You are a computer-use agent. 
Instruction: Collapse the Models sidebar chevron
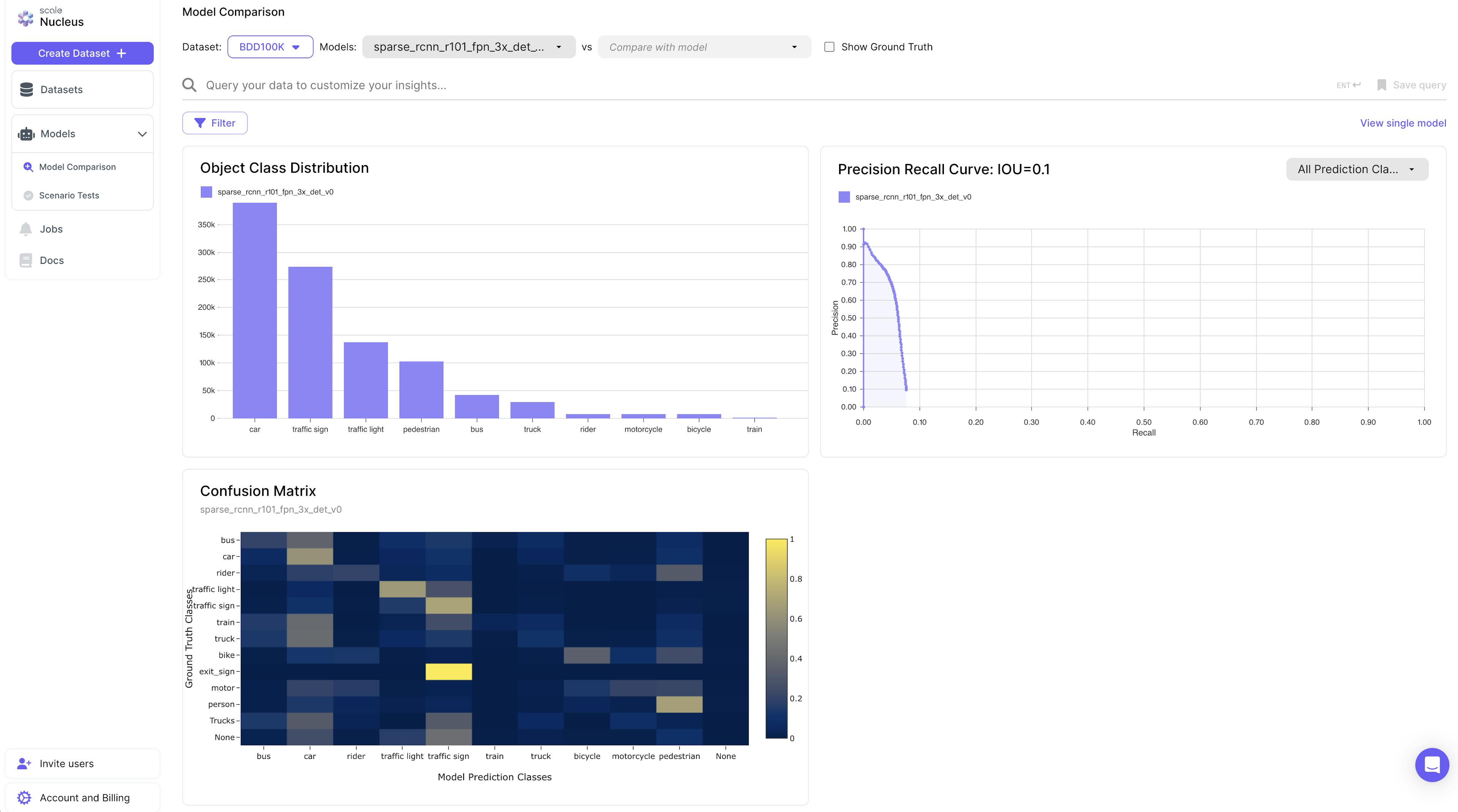tap(142, 134)
